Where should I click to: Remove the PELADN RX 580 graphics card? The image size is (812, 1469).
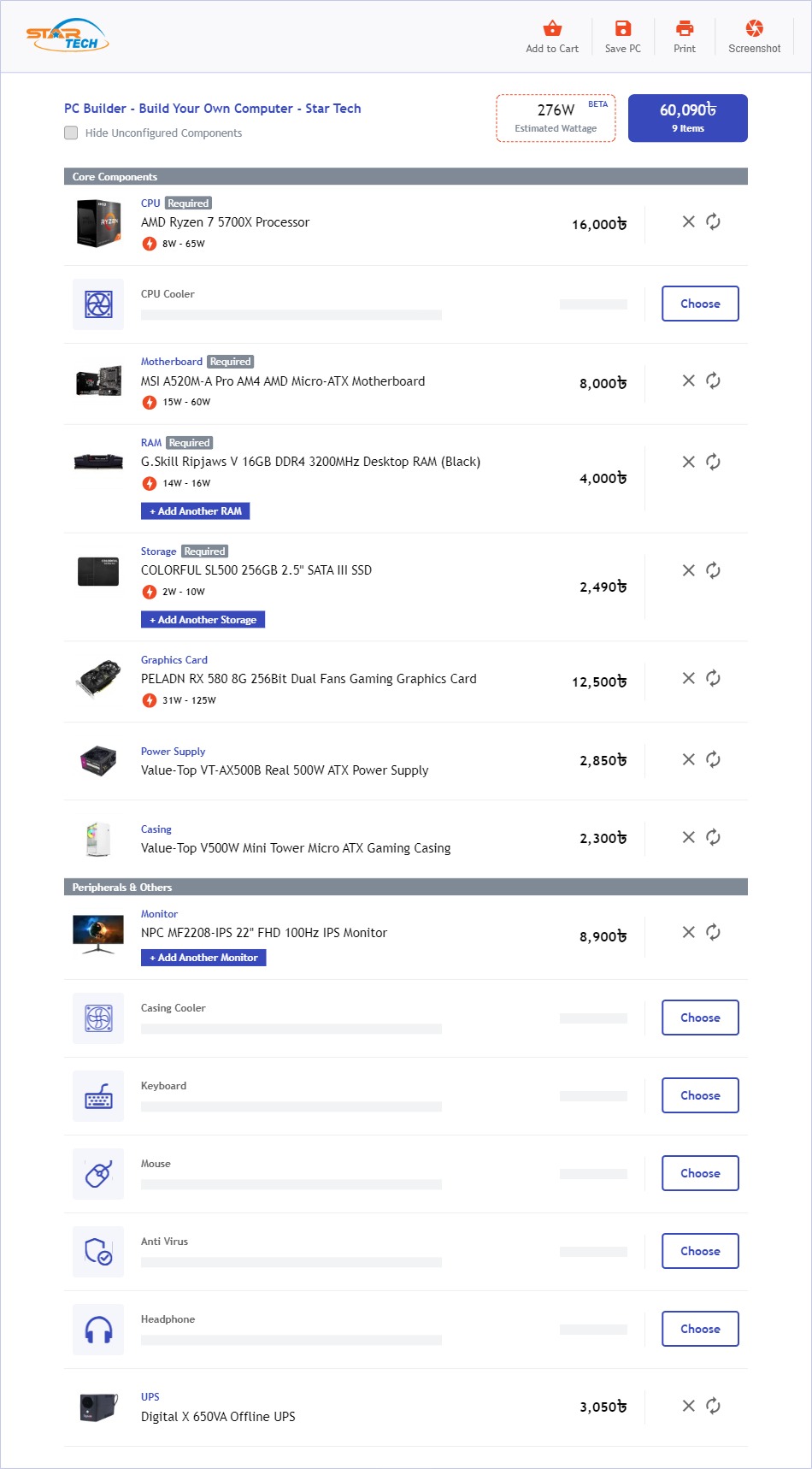click(688, 679)
